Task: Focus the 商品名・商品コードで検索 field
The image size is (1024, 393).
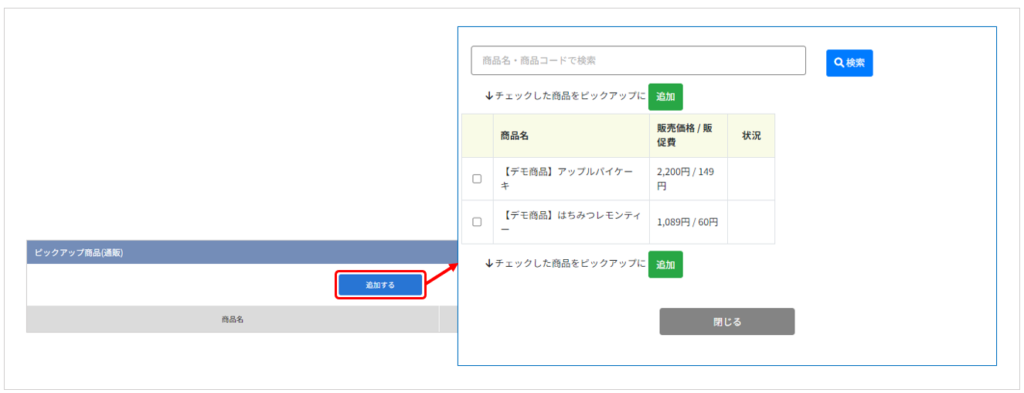Action: pyautogui.click(x=638, y=60)
